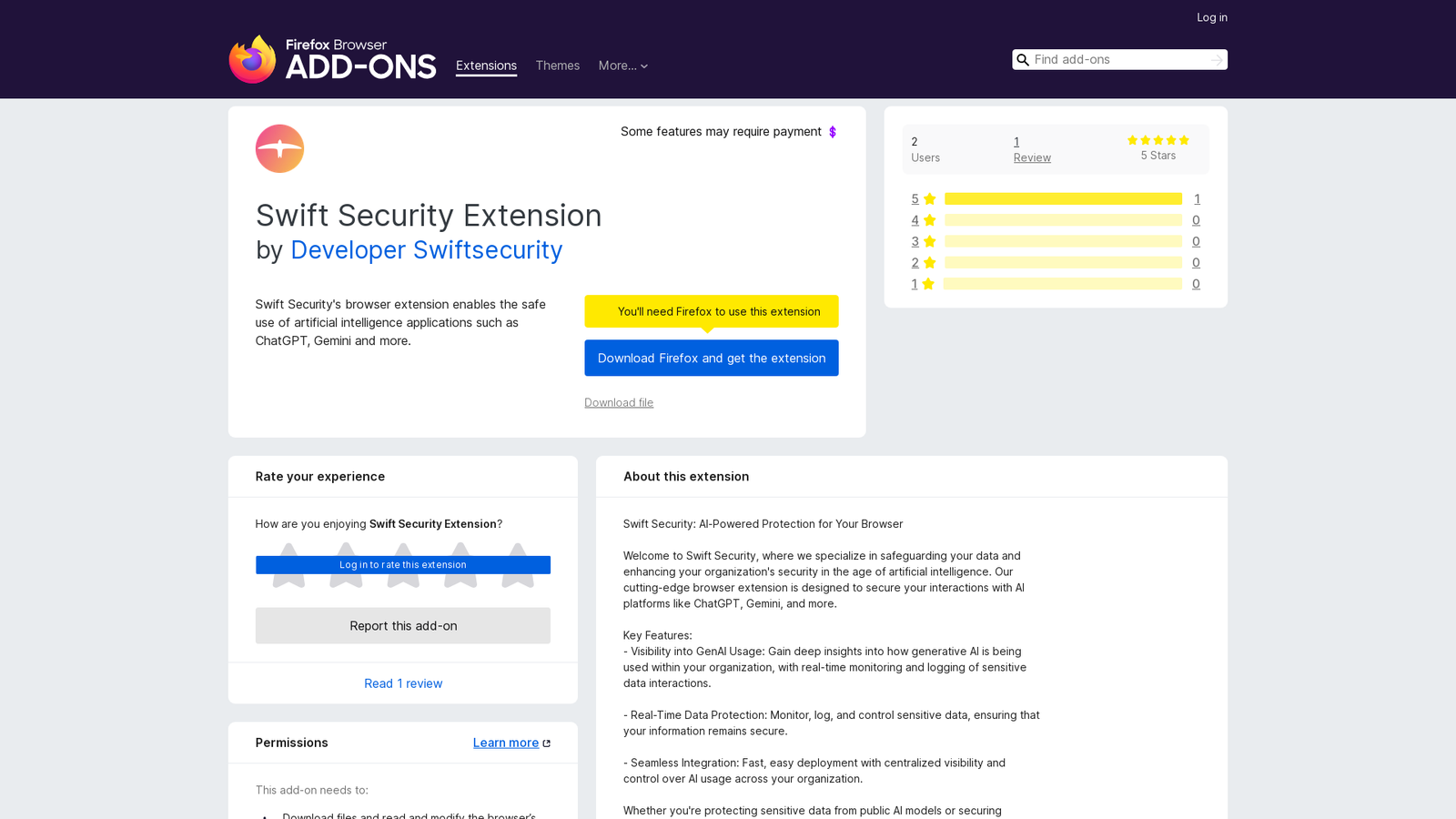Click the '2 Users' count text
The width and height of the screenshot is (1456, 819).
coord(925,149)
